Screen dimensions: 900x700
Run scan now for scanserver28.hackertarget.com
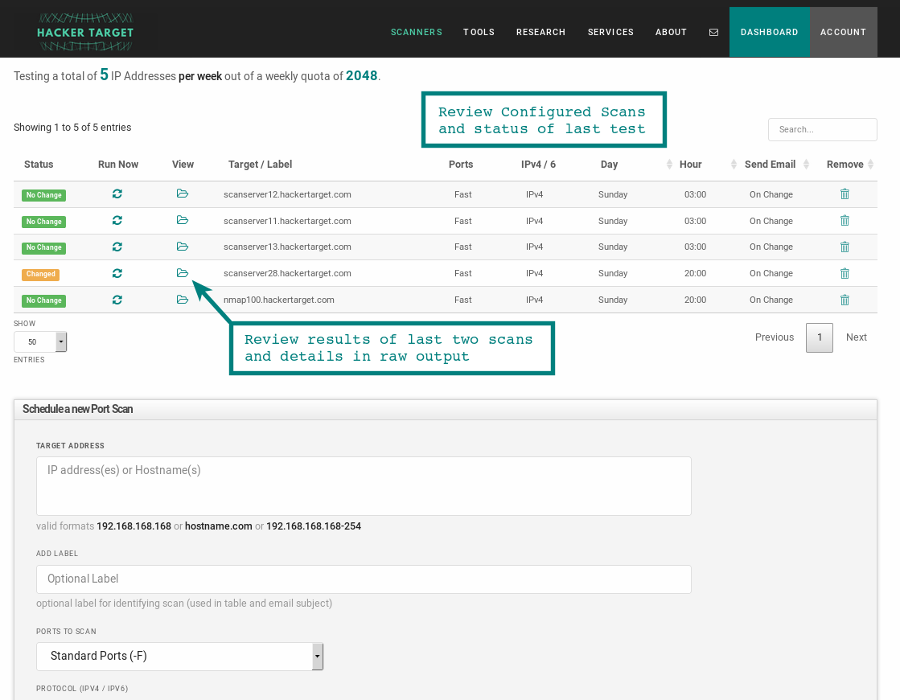[x=117, y=273]
